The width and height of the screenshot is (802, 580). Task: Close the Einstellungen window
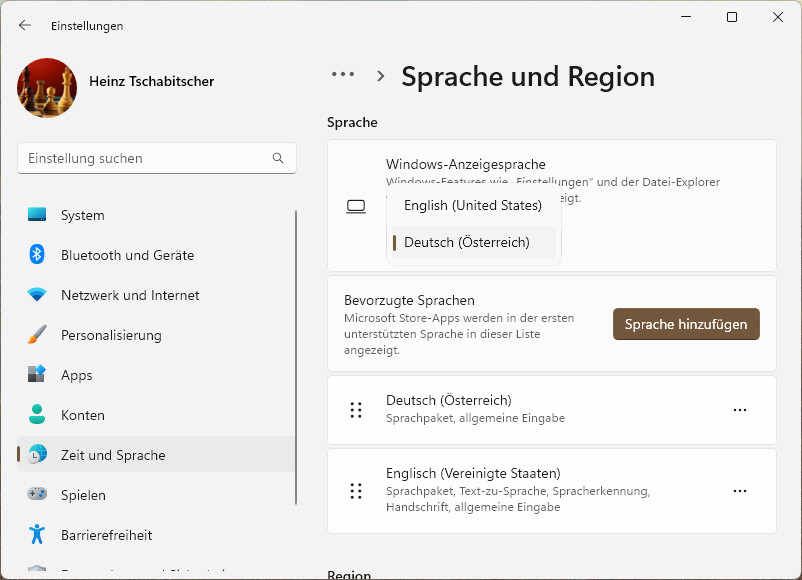point(777,17)
